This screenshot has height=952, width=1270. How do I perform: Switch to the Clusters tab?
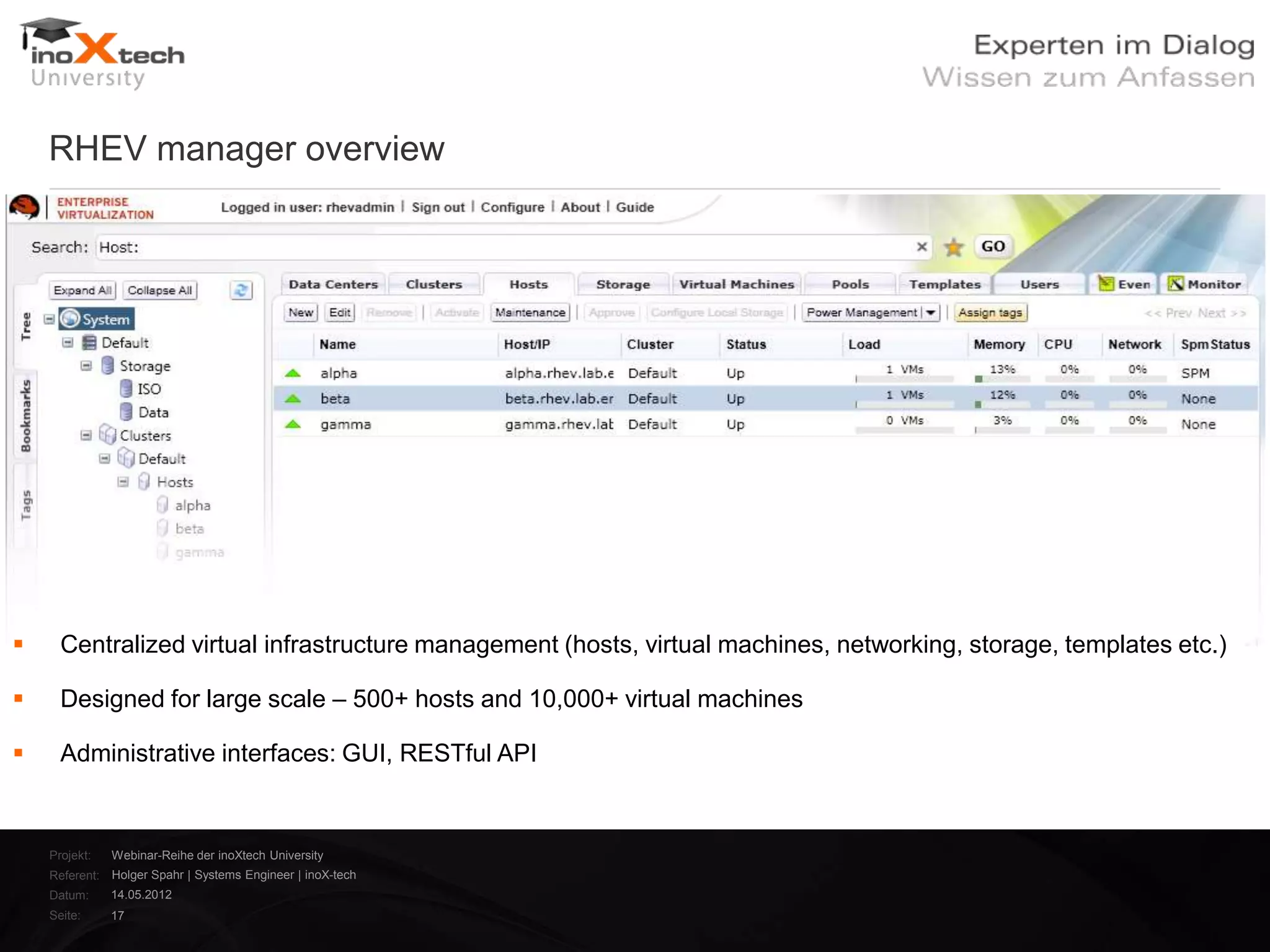[434, 284]
